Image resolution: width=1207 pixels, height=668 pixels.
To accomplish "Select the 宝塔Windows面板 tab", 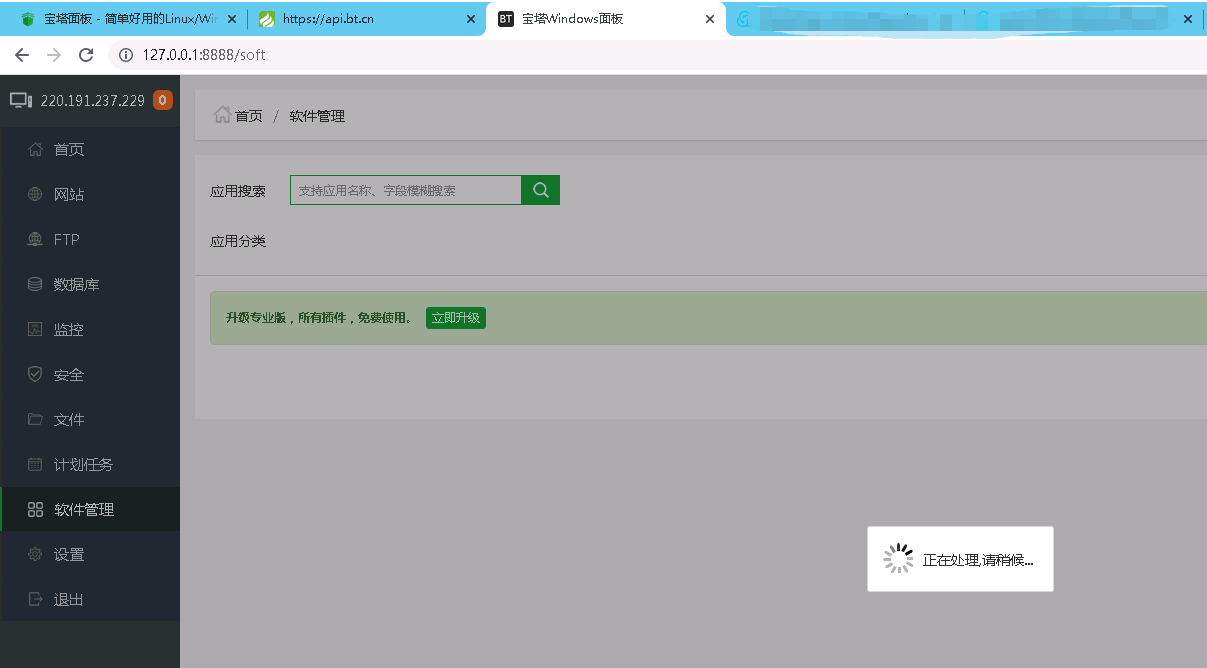I will [606, 19].
